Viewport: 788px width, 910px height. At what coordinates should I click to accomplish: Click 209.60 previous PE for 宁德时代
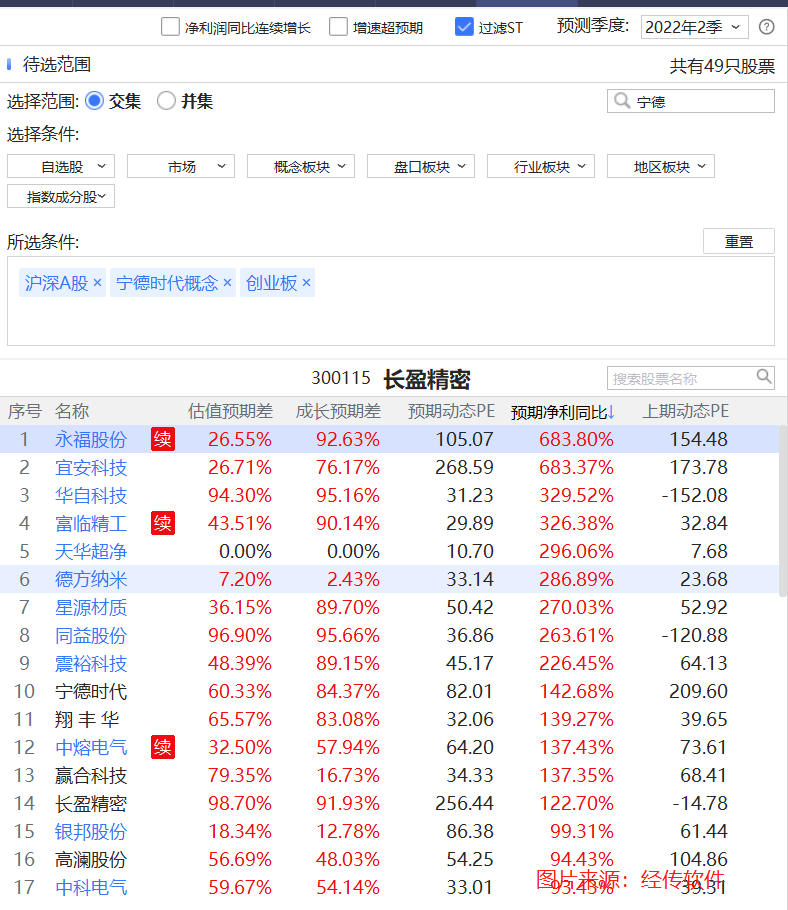pyautogui.click(x=698, y=691)
